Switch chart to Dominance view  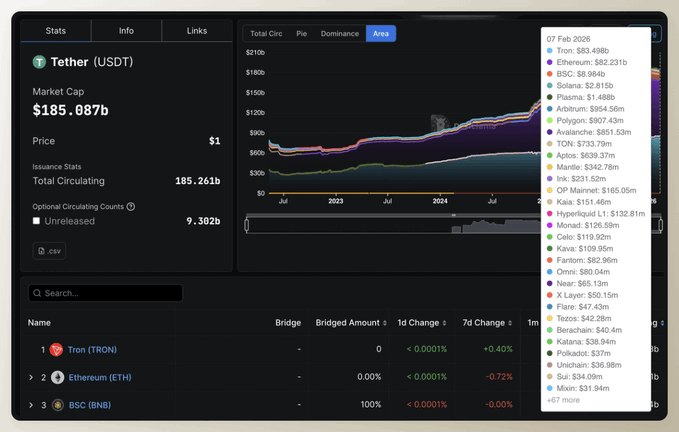tap(339, 34)
